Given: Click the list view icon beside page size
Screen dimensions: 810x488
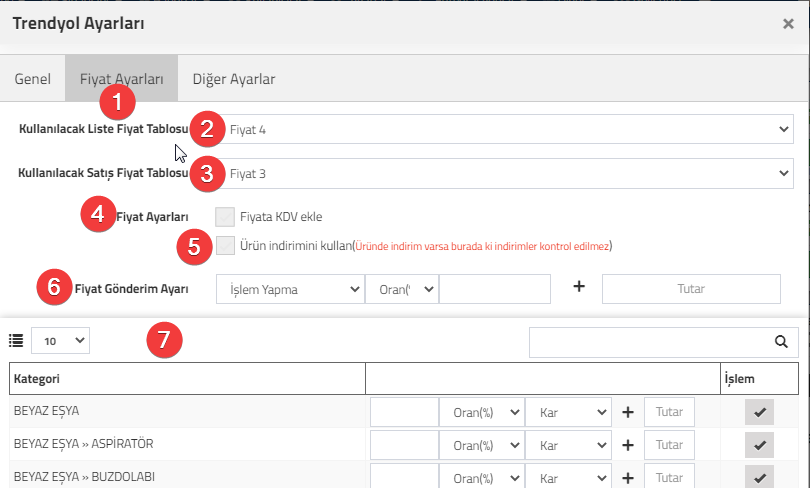Looking at the screenshot, I should click(16, 341).
